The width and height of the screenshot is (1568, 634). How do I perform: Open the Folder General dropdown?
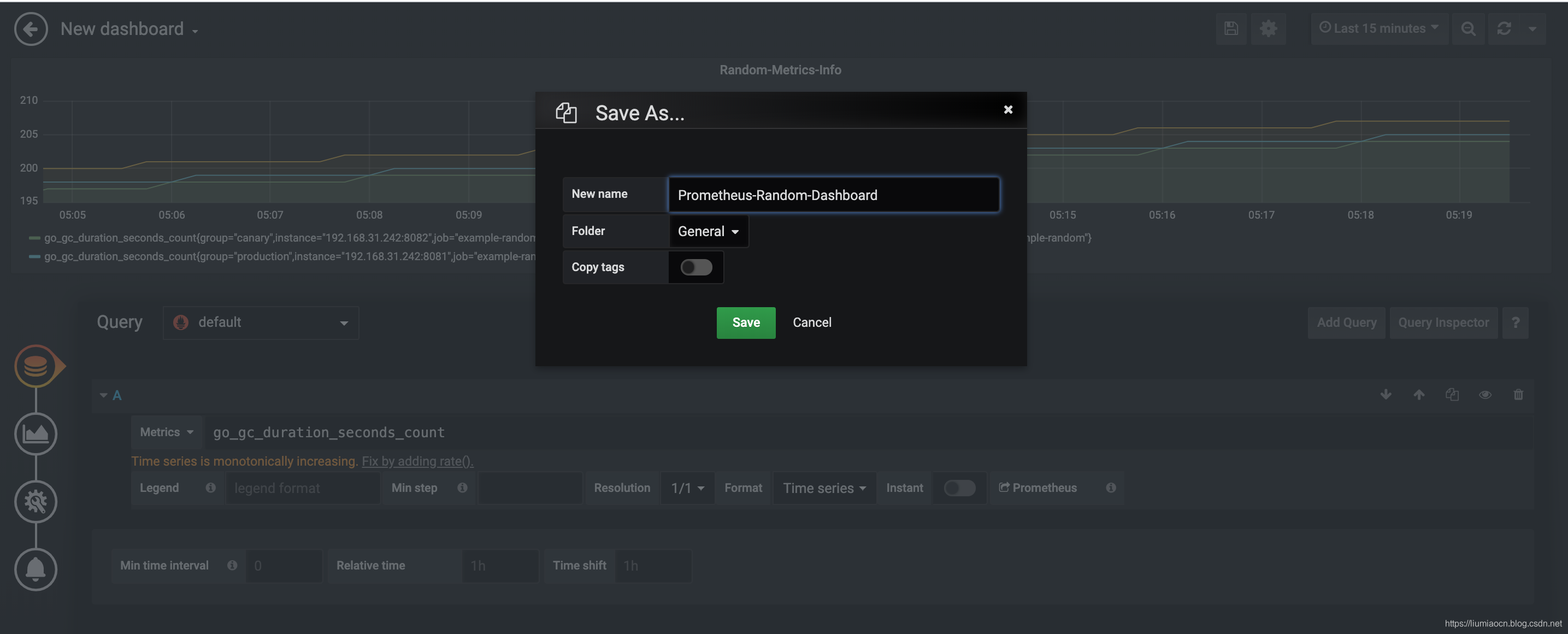point(709,231)
